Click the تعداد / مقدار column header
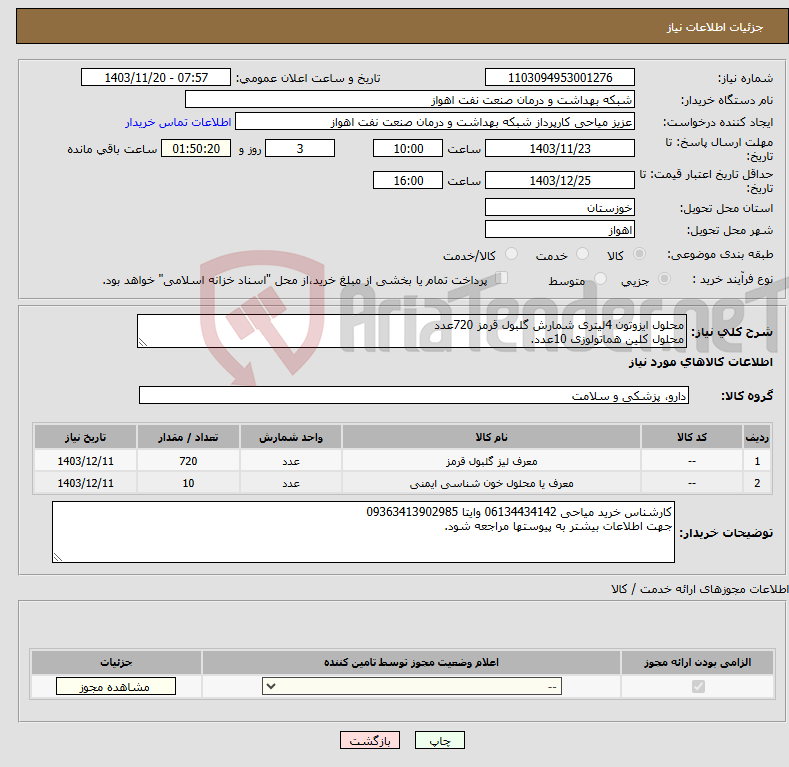The width and height of the screenshot is (789, 767). (188, 437)
